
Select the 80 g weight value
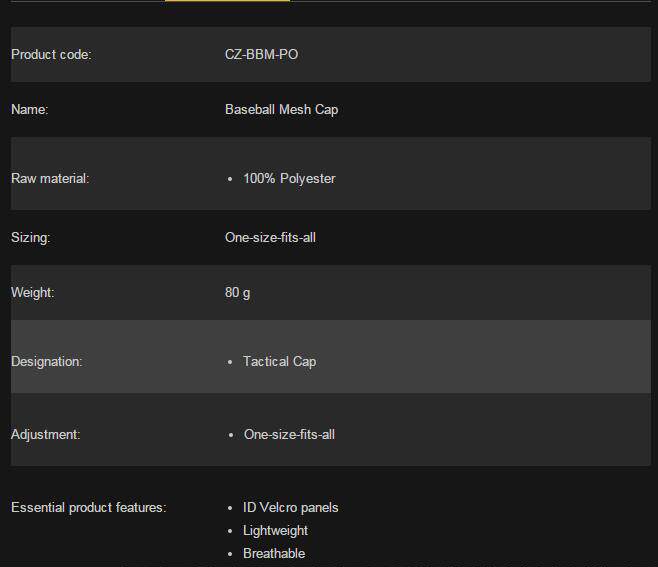point(238,292)
